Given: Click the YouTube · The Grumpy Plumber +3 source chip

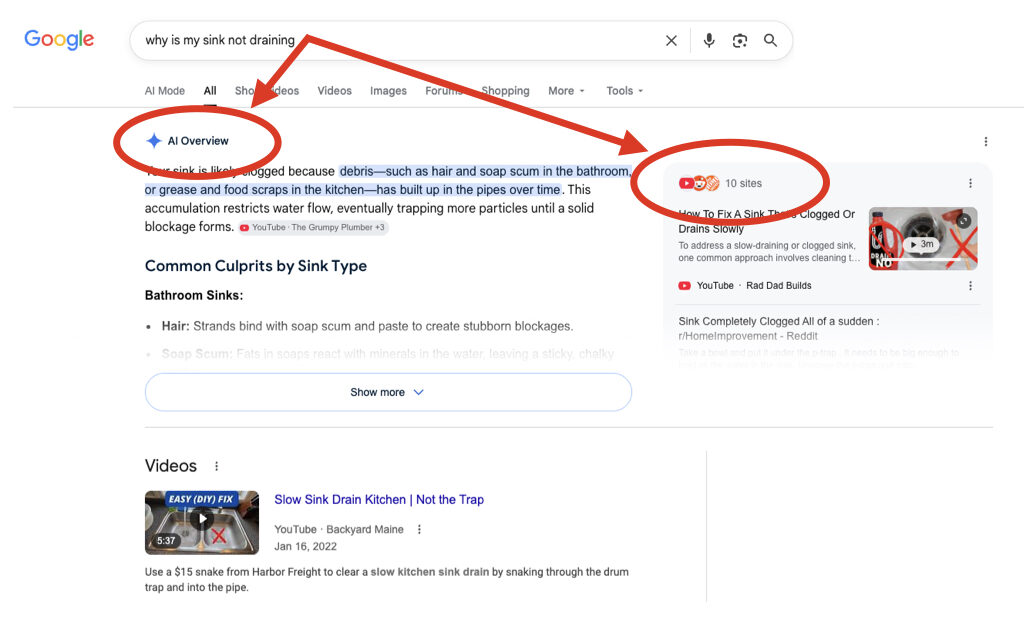Looking at the screenshot, I should point(312,227).
